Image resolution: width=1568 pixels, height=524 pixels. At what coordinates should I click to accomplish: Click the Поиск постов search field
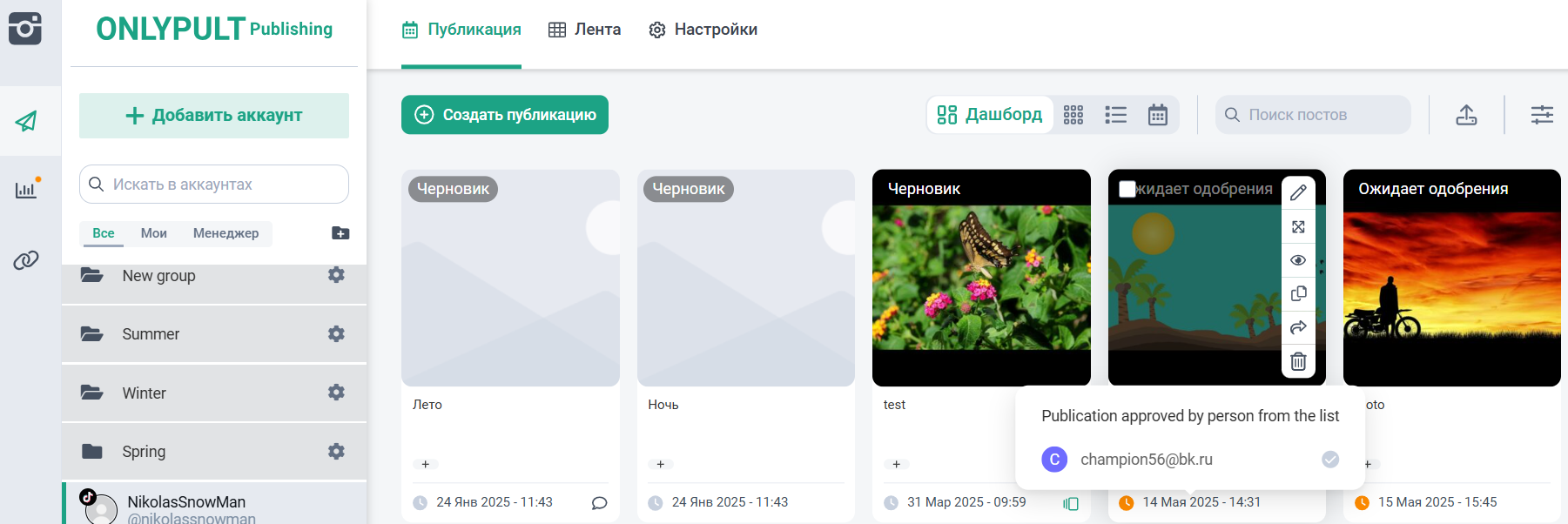[1319, 115]
